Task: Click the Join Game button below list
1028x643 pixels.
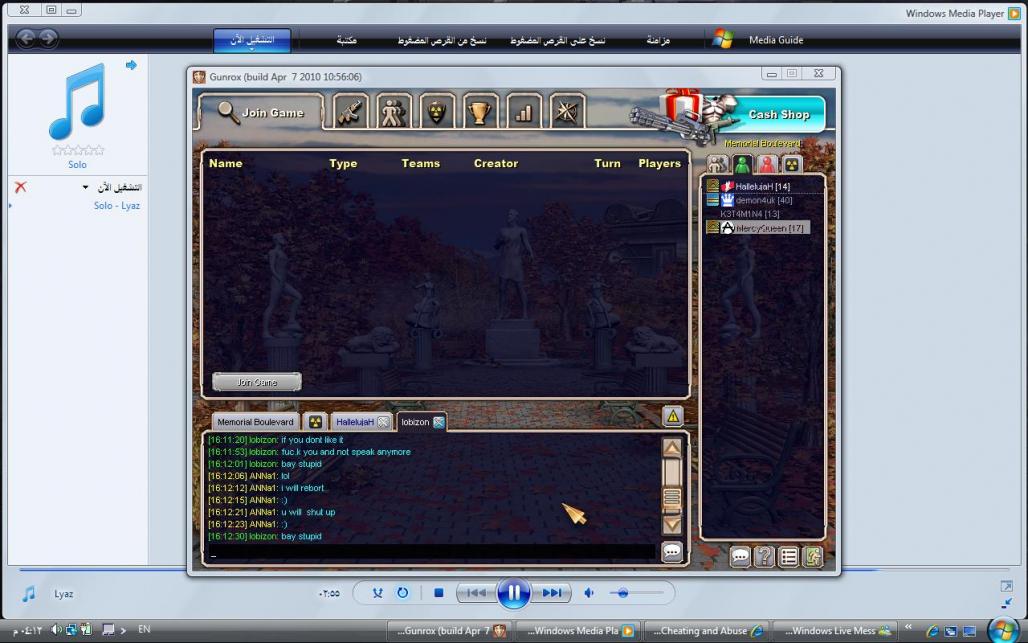Action: click(x=257, y=382)
